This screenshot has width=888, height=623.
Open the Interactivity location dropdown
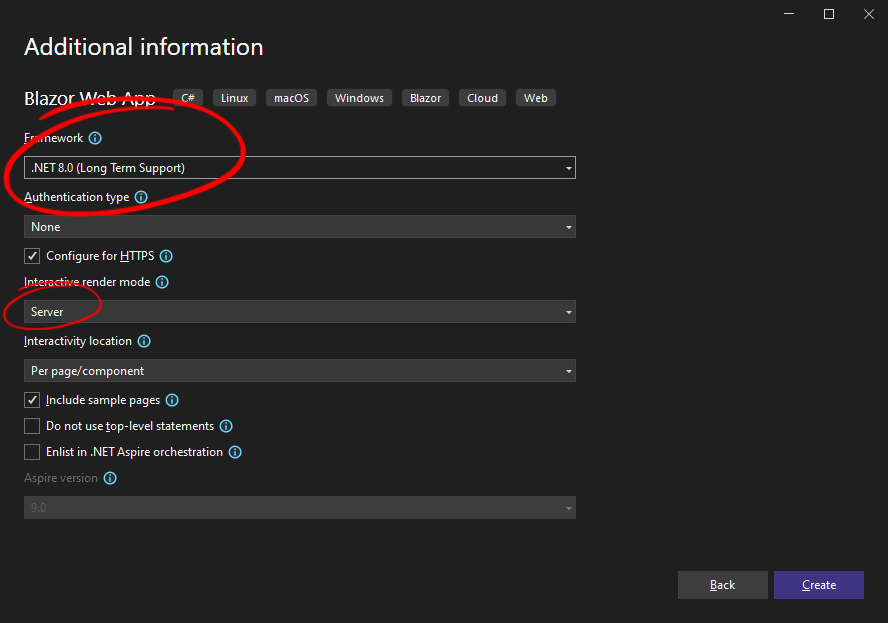[x=299, y=371]
